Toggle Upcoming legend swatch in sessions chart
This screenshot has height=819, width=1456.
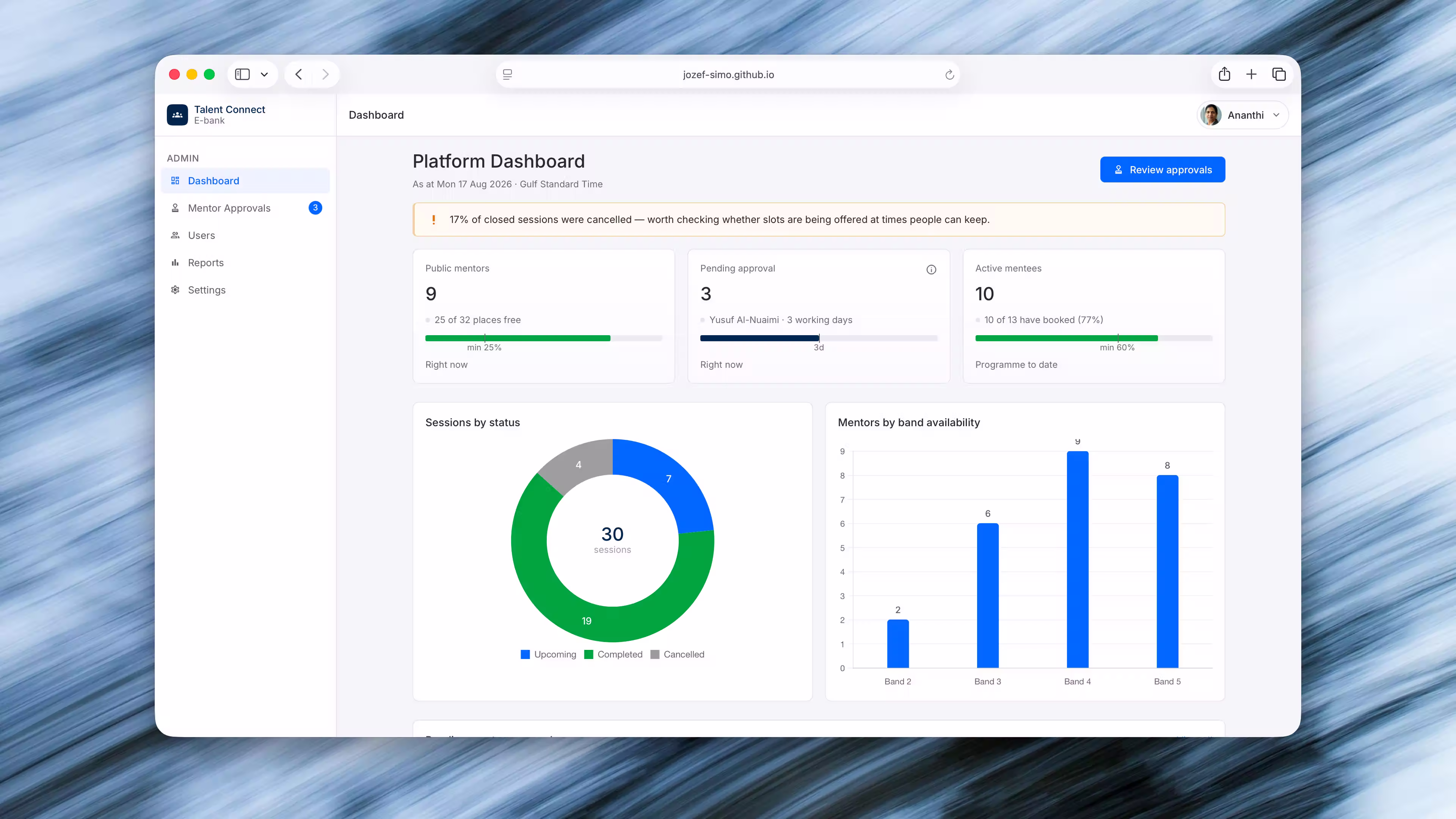[x=525, y=654]
